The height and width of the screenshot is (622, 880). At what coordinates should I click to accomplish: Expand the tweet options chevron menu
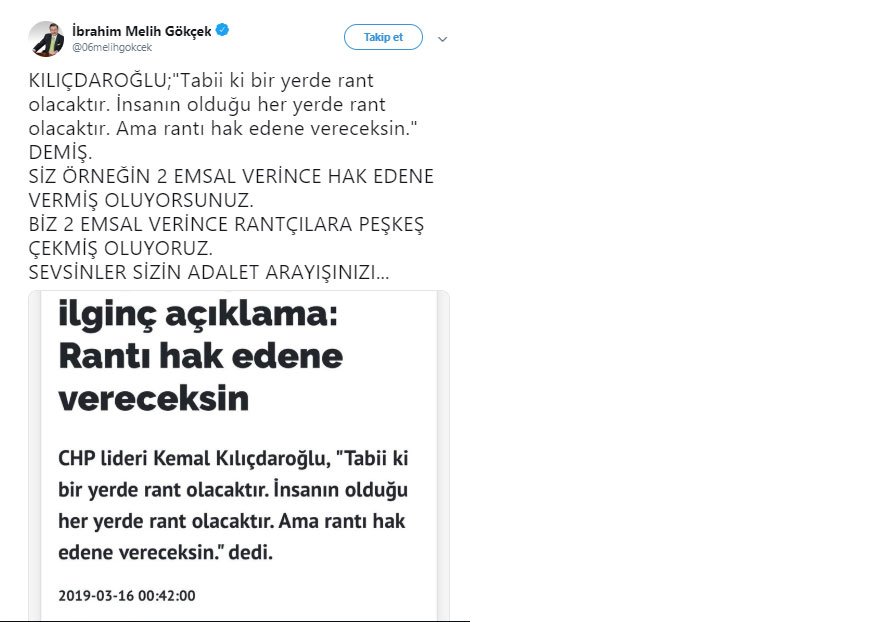point(443,39)
